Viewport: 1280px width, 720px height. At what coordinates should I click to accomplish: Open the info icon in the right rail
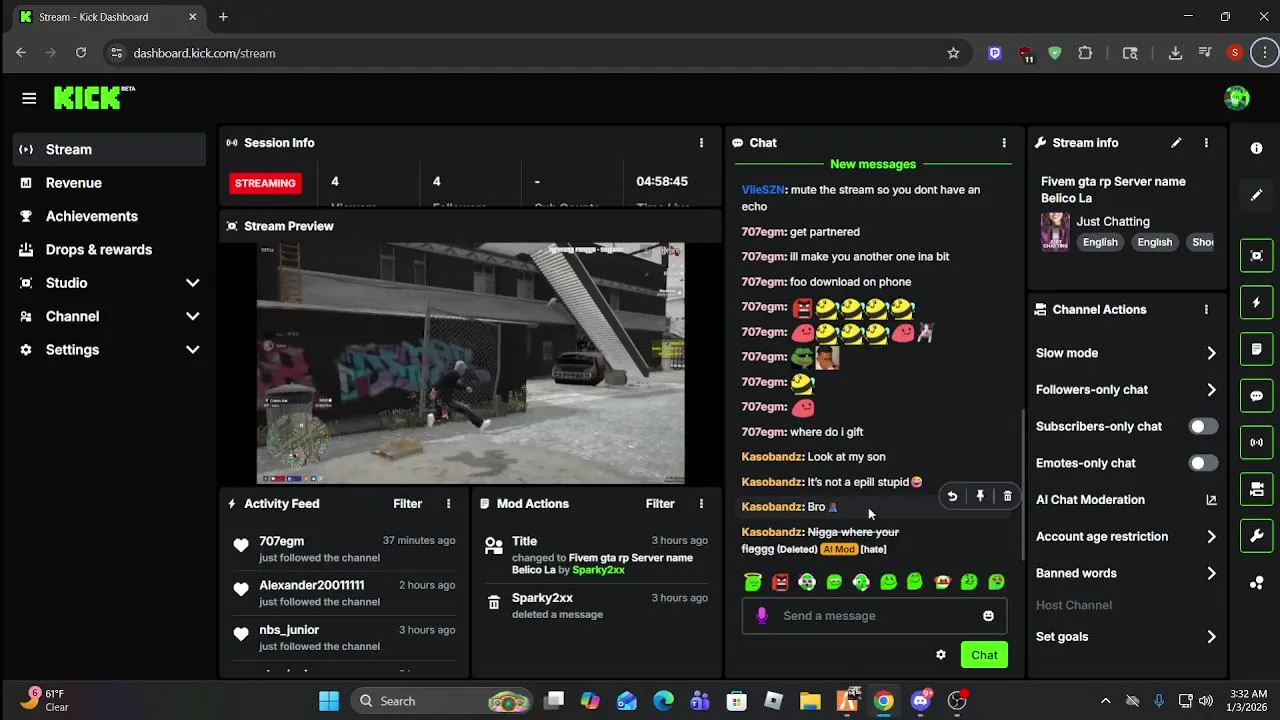coord(1257,148)
